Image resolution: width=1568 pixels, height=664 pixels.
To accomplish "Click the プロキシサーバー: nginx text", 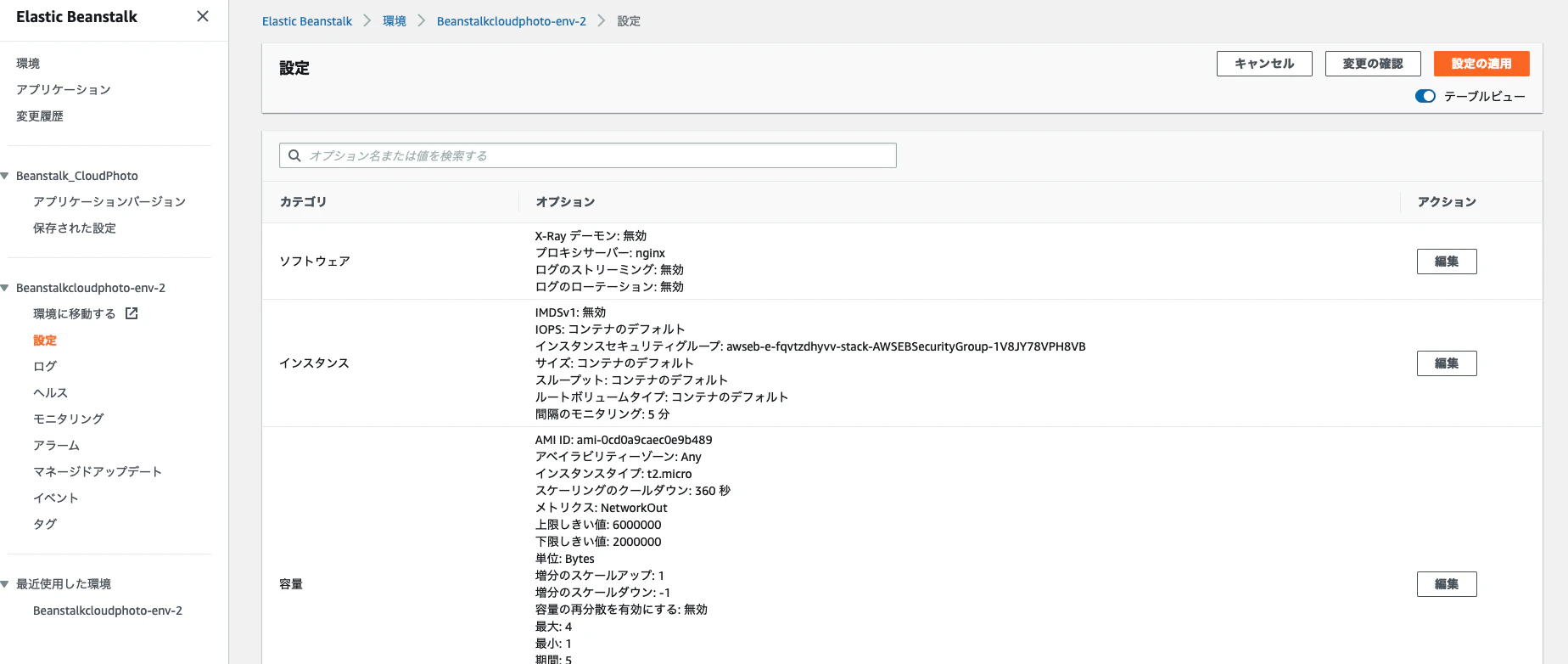I will click(x=600, y=253).
